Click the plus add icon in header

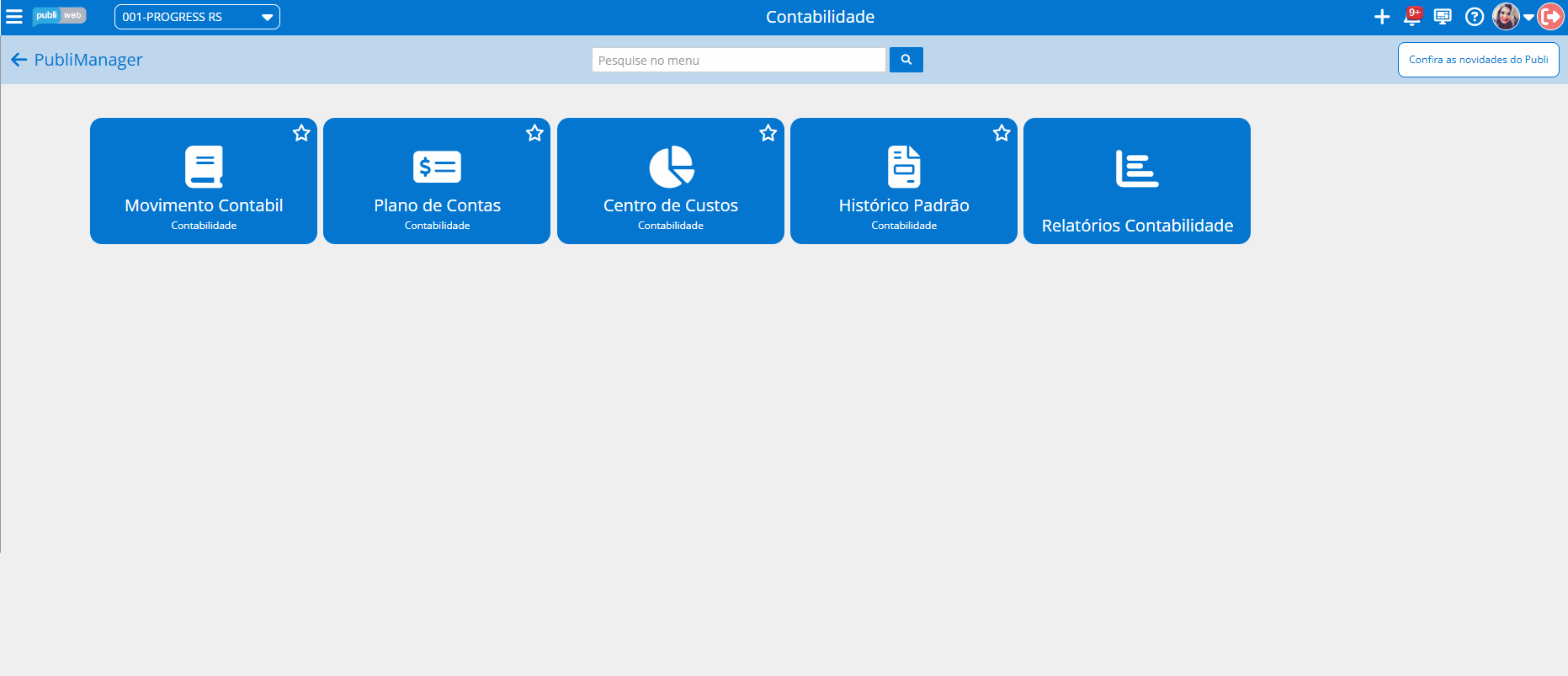point(1382,17)
